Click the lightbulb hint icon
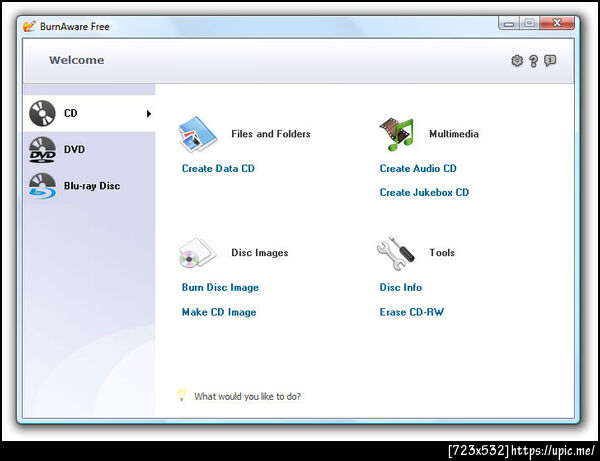 click(182, 395)
